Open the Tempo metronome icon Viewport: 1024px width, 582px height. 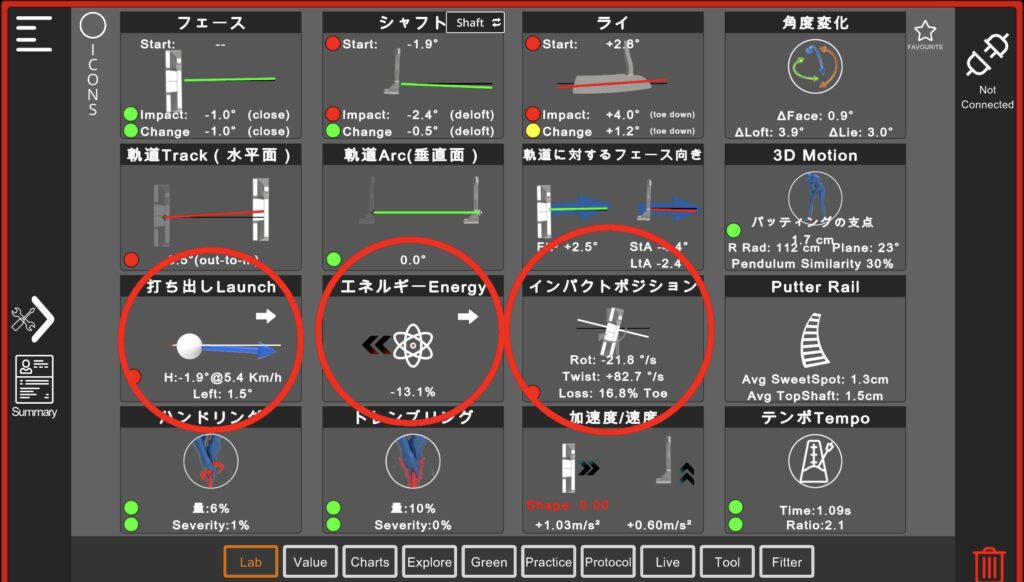pyautogui.click(x=814, y=461)
